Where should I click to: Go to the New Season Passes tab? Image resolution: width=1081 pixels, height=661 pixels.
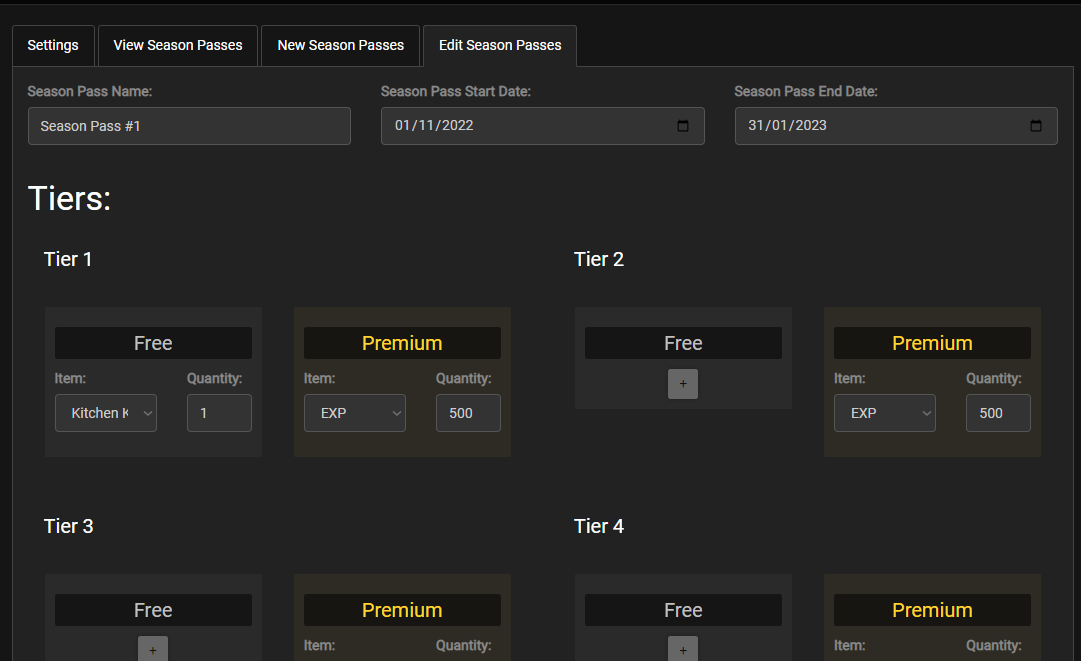click(x=341, y=46)
